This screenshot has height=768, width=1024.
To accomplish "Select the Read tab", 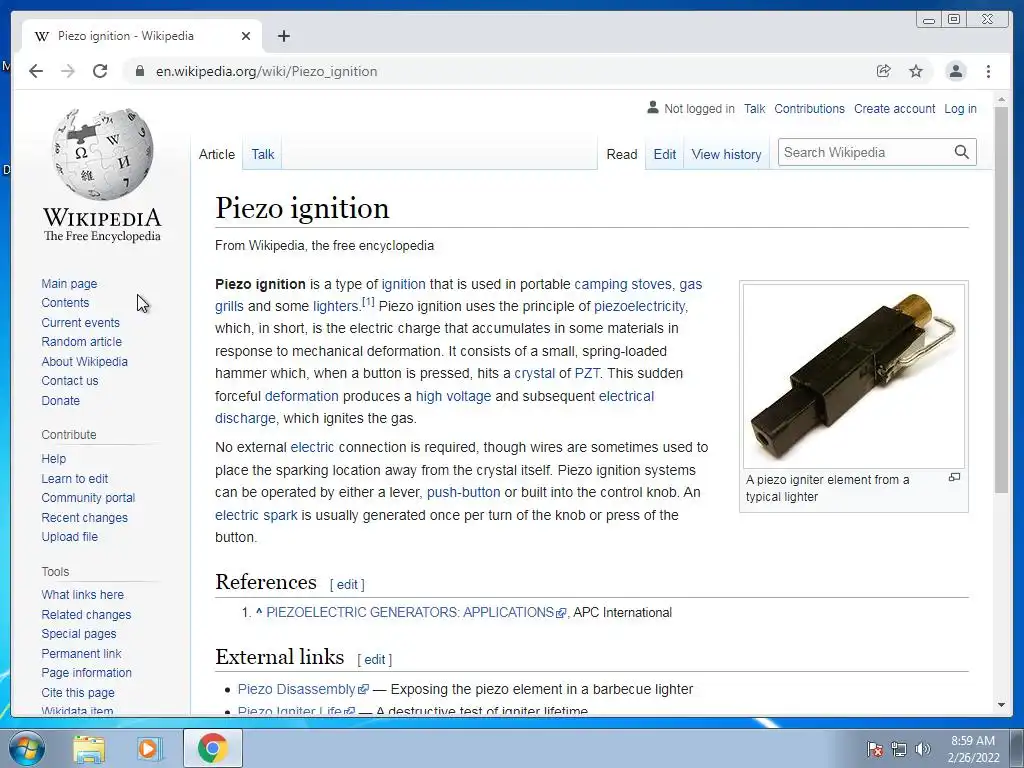I will (622, 154).
